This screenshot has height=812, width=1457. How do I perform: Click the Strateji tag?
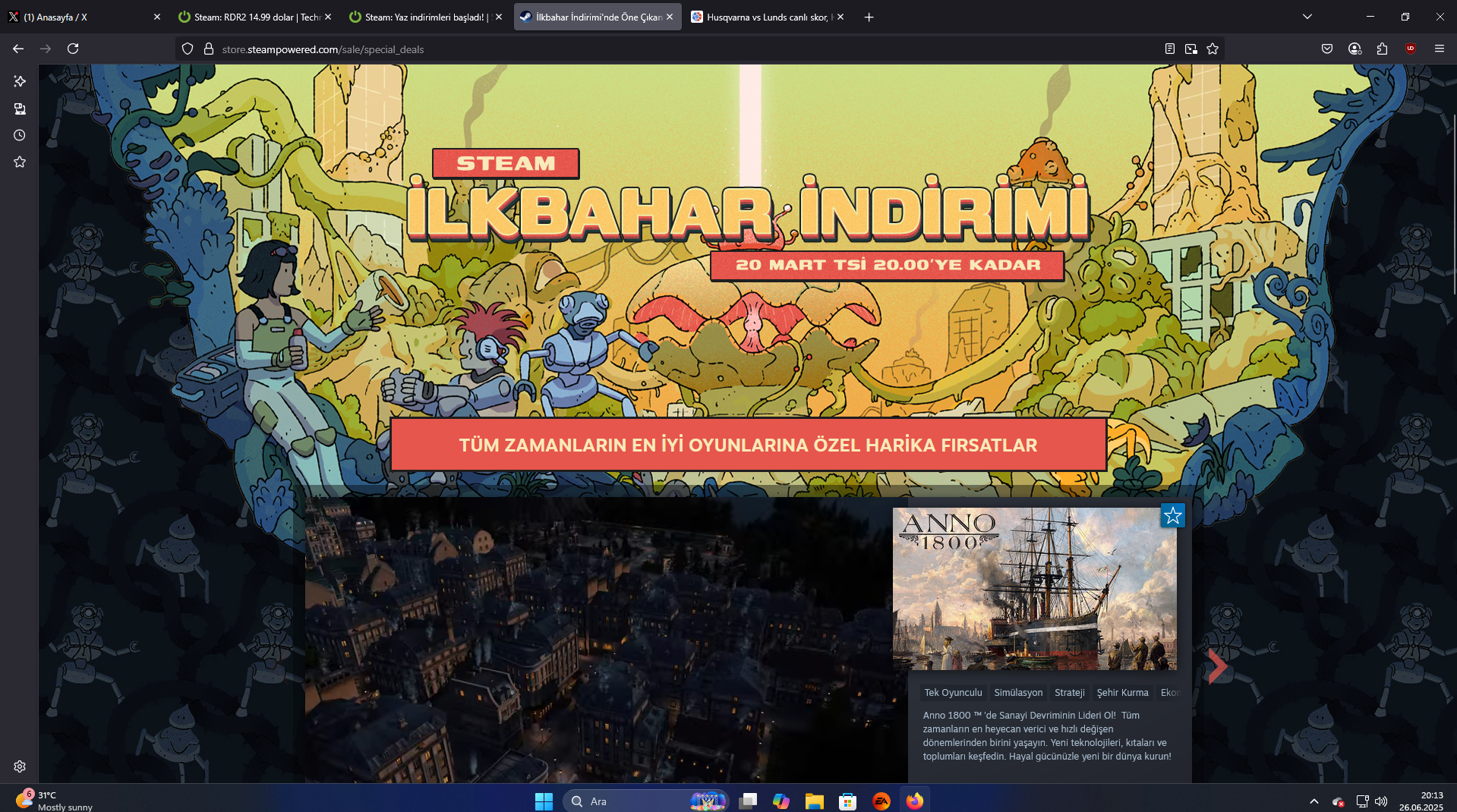click(x=1069, y=693)
